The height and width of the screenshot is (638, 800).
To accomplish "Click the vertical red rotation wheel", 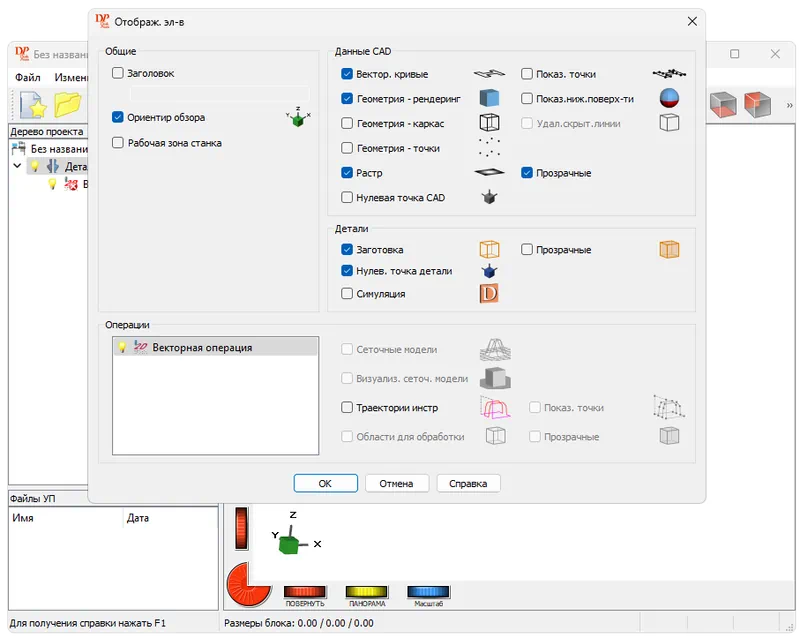I will (242, 528).
